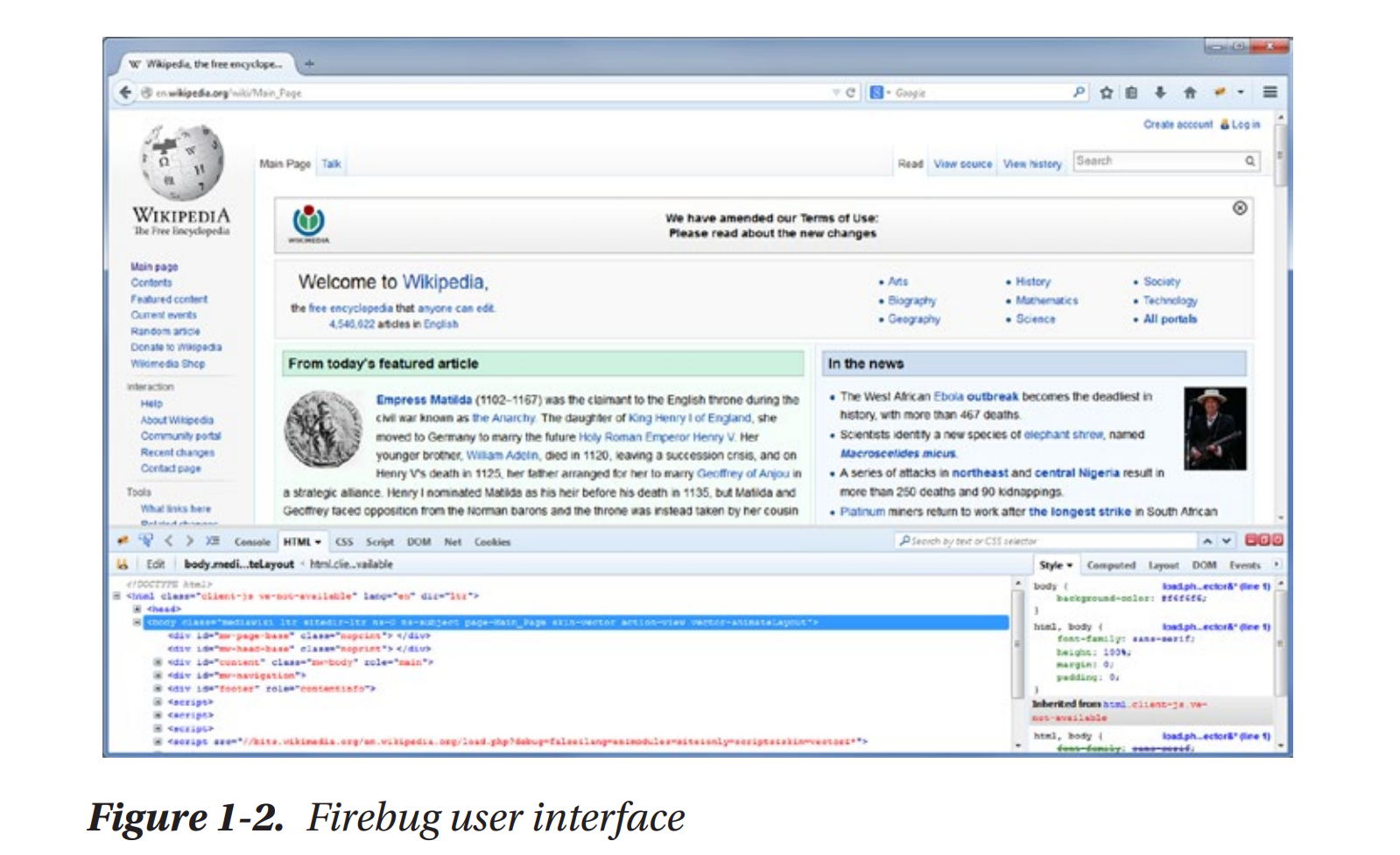Screen dimensions: 1400x855
Task: Click the Wikipedia Search input field
Action: tap(1156, 161)
